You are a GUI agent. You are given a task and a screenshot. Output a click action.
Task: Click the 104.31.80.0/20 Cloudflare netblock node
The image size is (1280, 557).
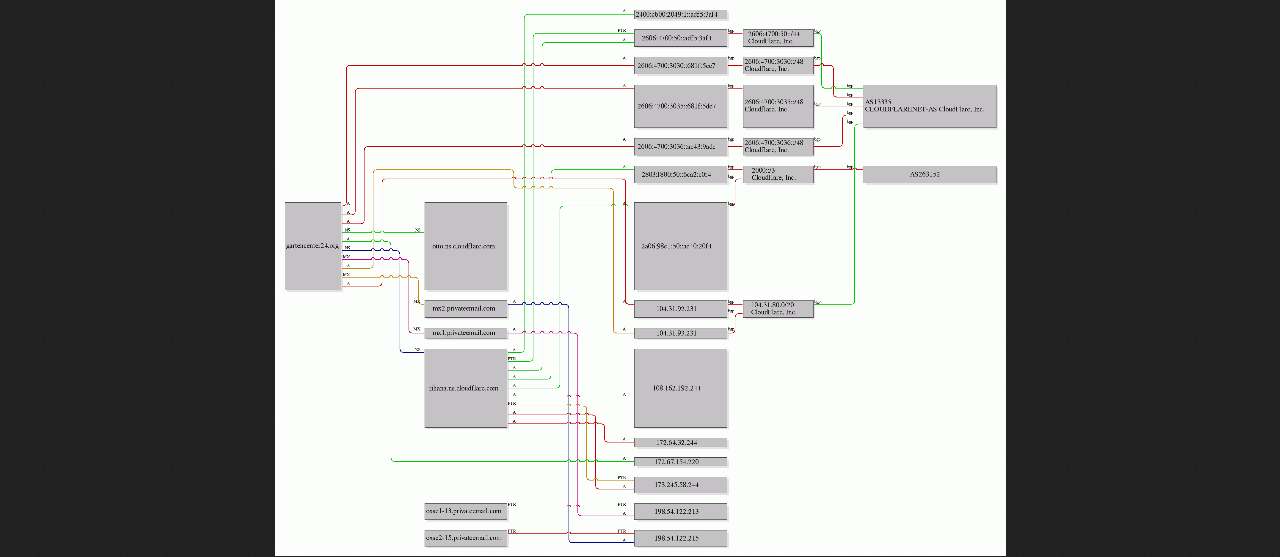tap(778, 309)
